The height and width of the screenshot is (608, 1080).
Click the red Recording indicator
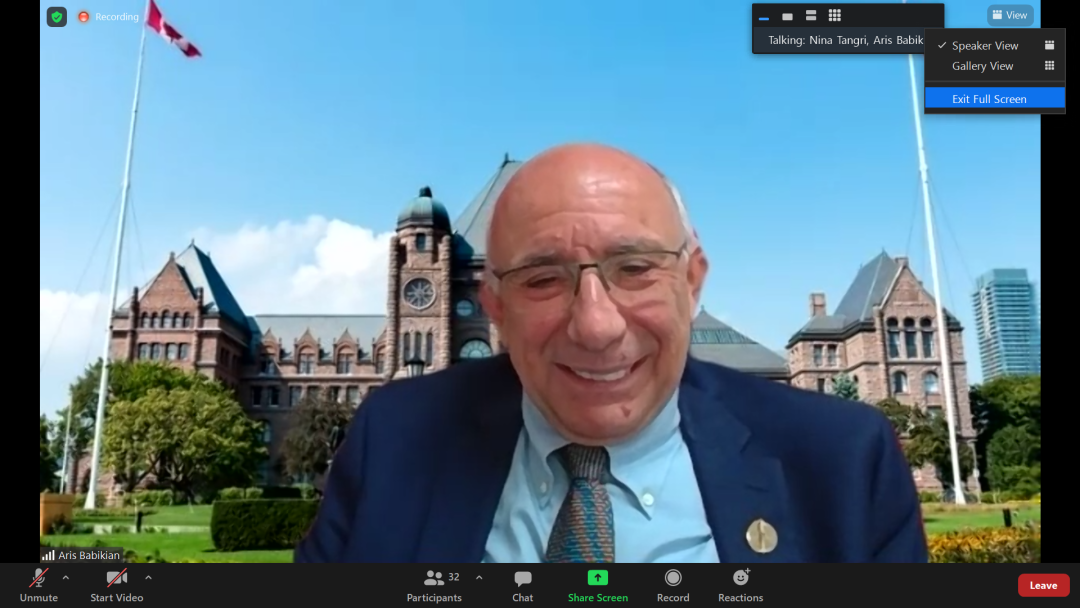[x=109, y=17]
